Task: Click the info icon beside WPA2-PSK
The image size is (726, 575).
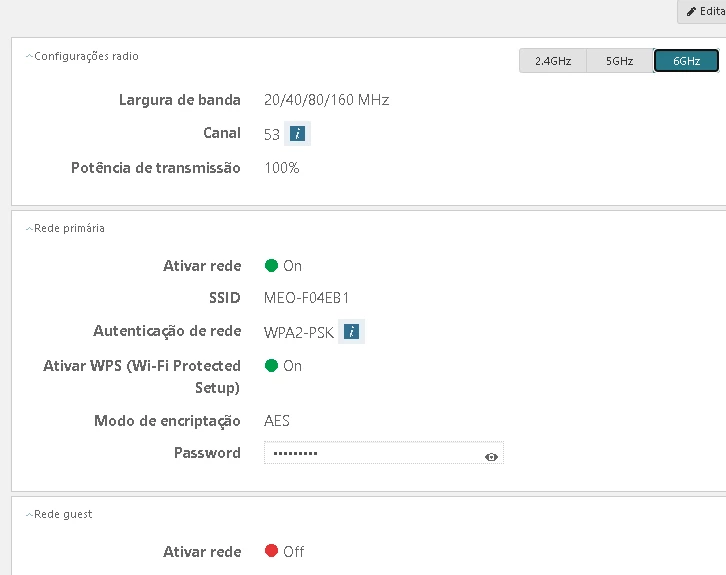Action: coord(351,332)
